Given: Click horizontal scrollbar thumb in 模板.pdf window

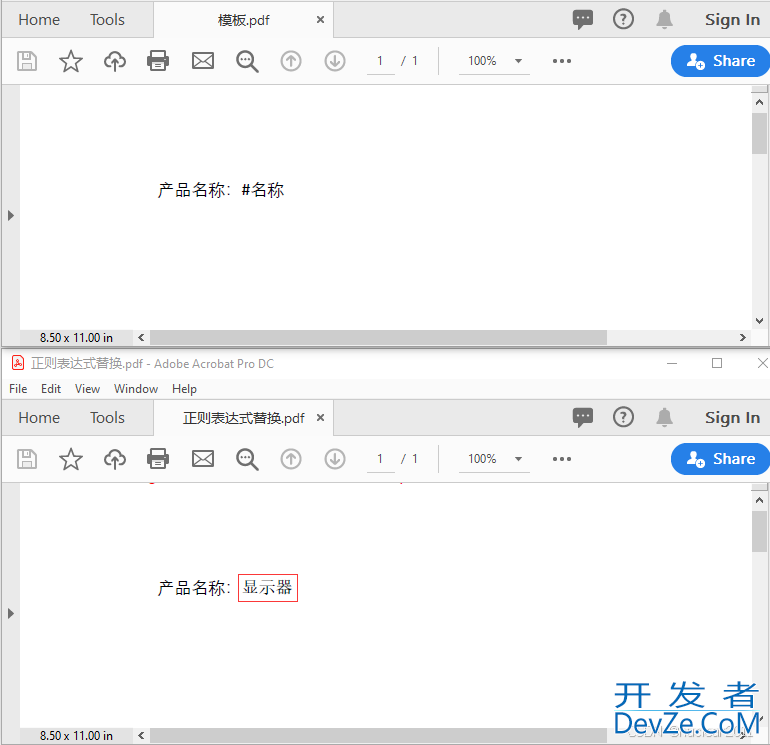Looking at the screenshot, I should pos(378,337).
